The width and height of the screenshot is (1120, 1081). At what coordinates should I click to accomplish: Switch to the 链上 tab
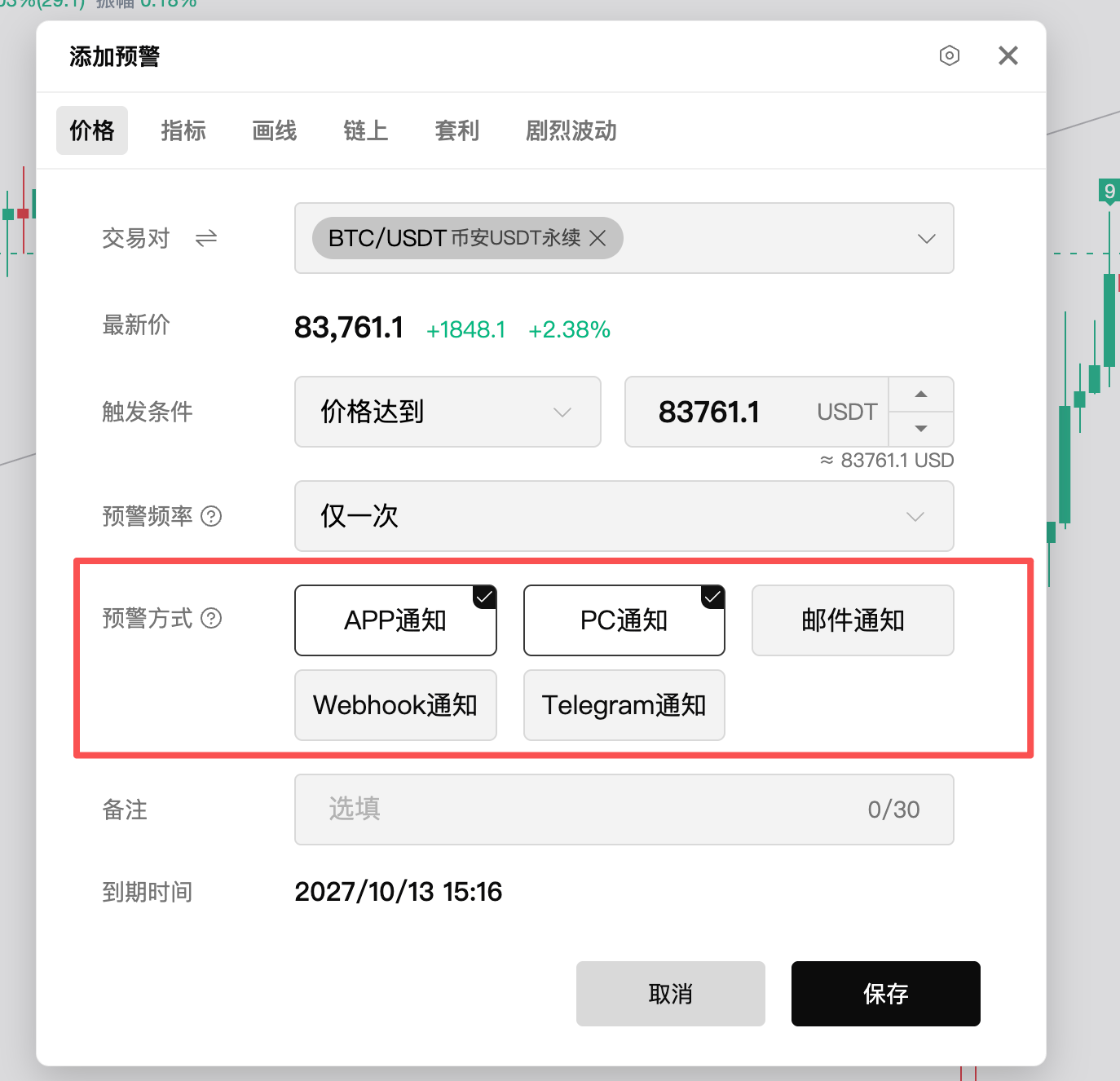[366, 130]
